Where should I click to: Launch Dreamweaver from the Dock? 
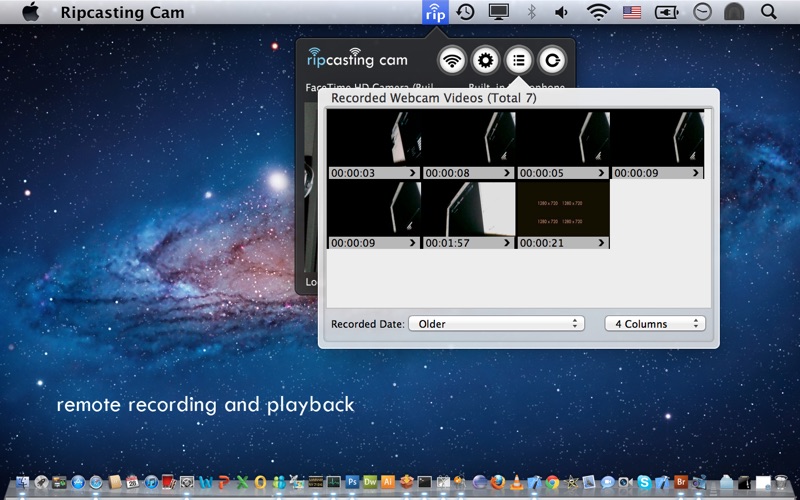(x=370, y=482)
